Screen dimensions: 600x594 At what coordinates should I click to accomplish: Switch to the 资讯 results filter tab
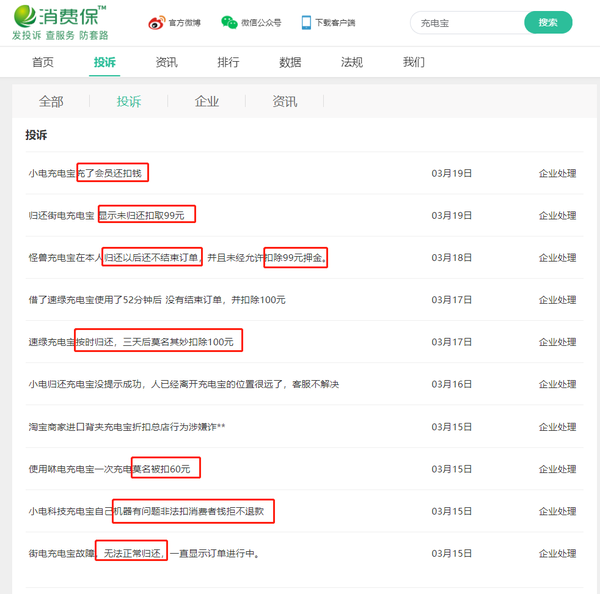point(285,101)
